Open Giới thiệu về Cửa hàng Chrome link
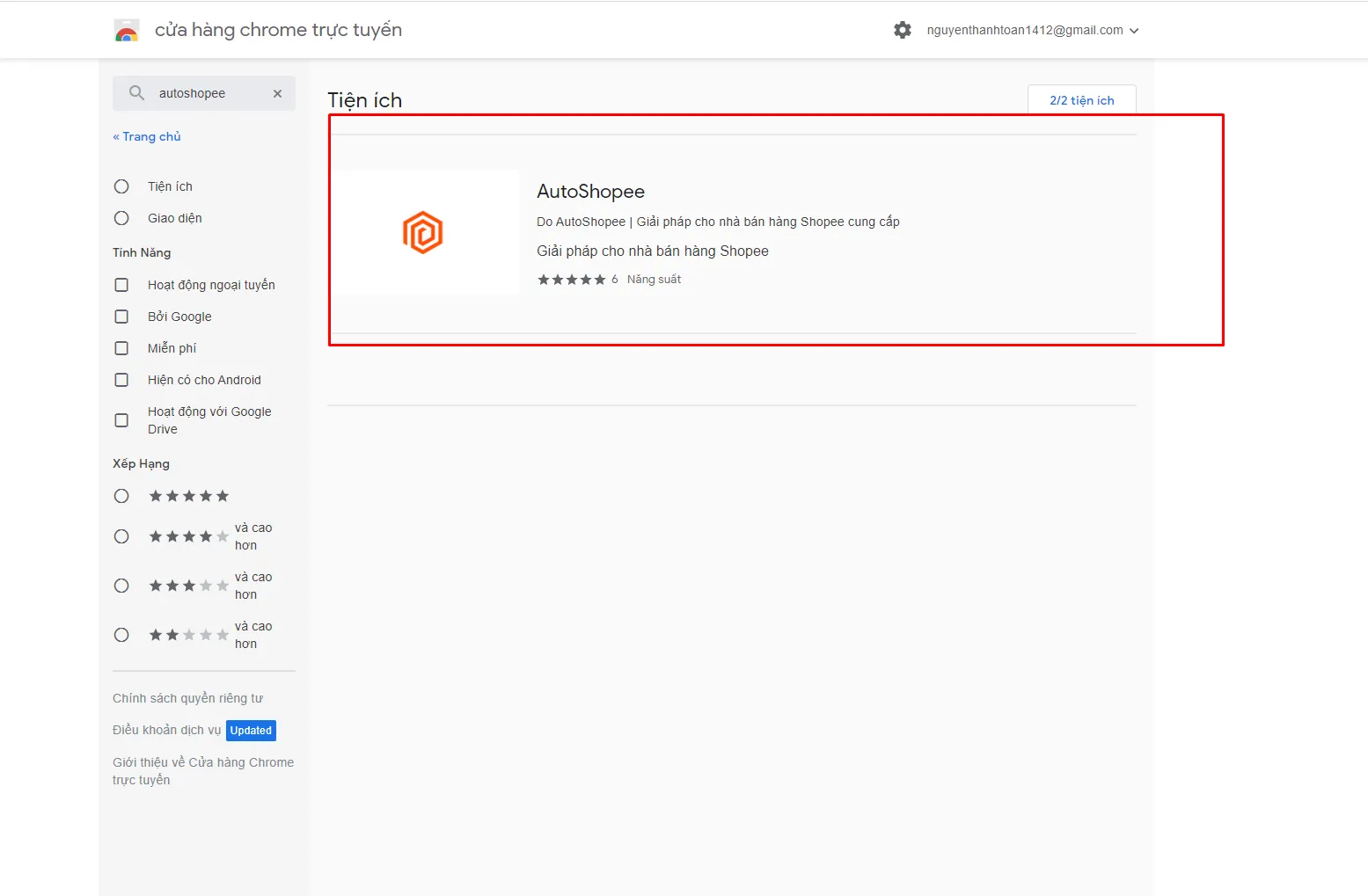 point(203,771)
